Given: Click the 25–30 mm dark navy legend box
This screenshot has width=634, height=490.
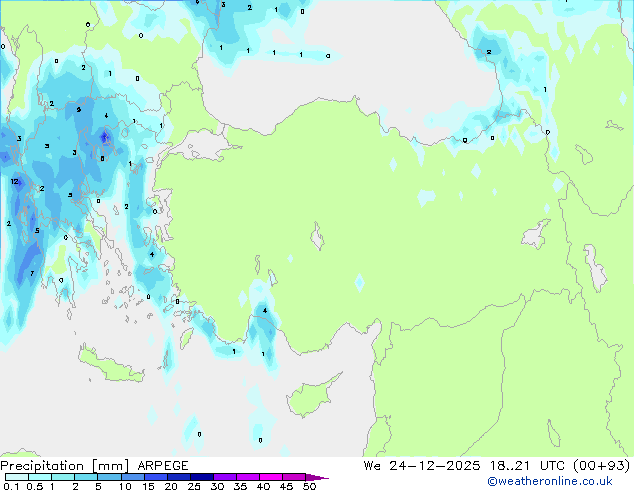Looking at the screenshot, I should [202, 477].
